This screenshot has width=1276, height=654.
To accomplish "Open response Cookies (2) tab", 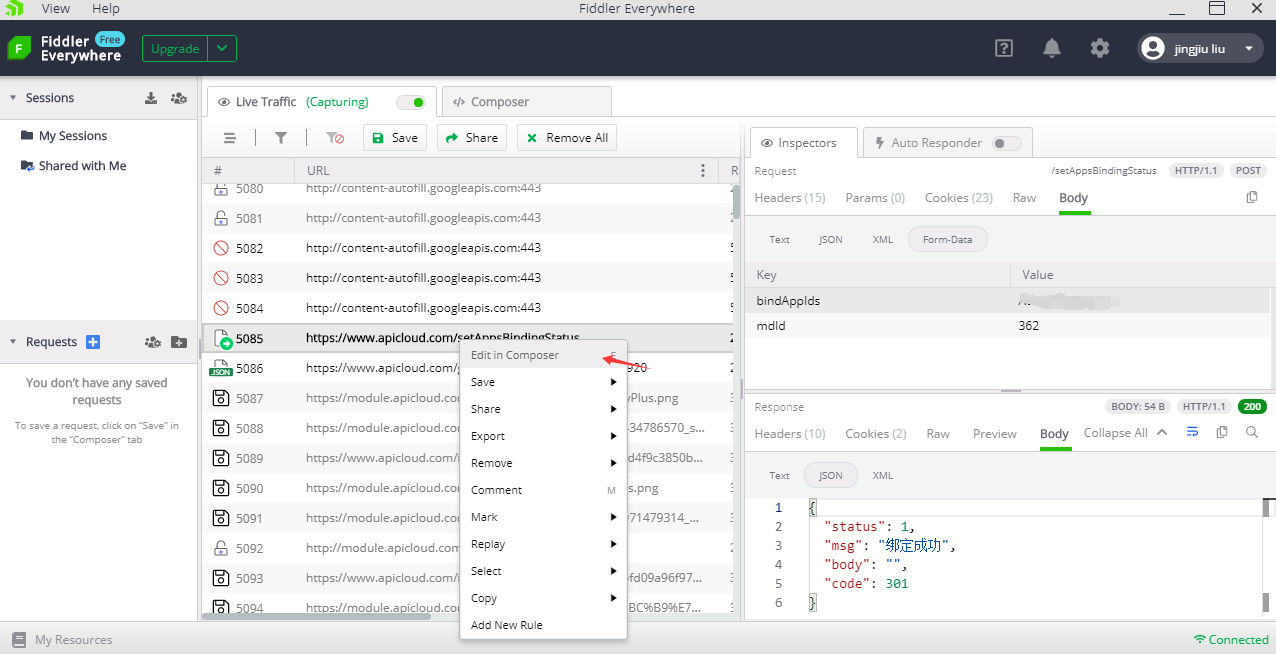I will click(876, 434).
